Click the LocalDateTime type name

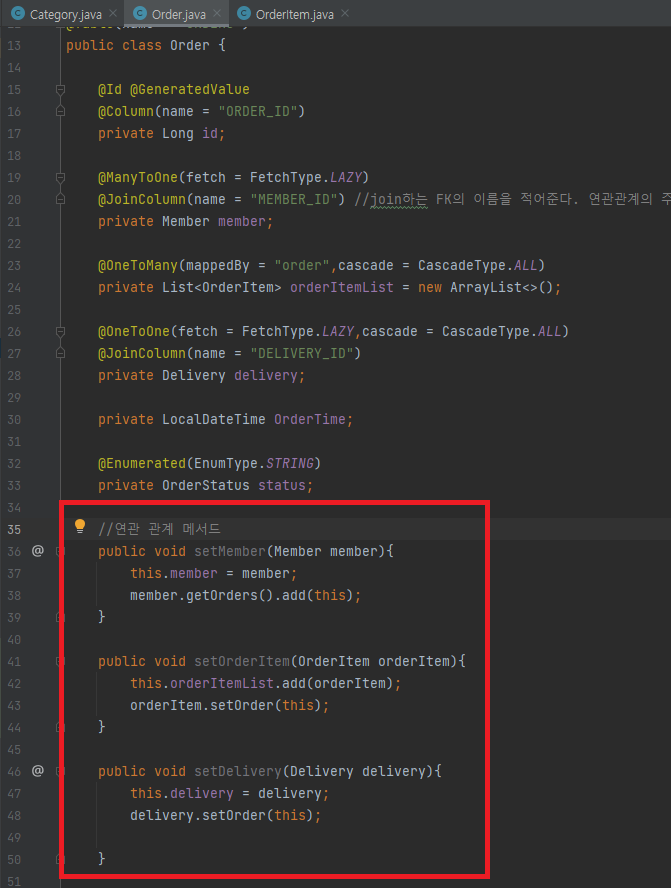pyautogui.click(x=213, y=420)
